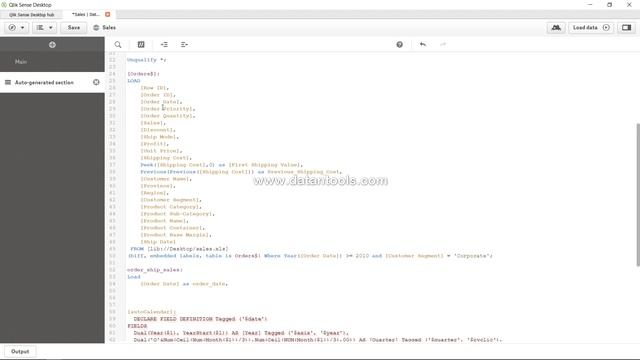
Task: Close the Sales tab
Action: [x=108, y=14]
